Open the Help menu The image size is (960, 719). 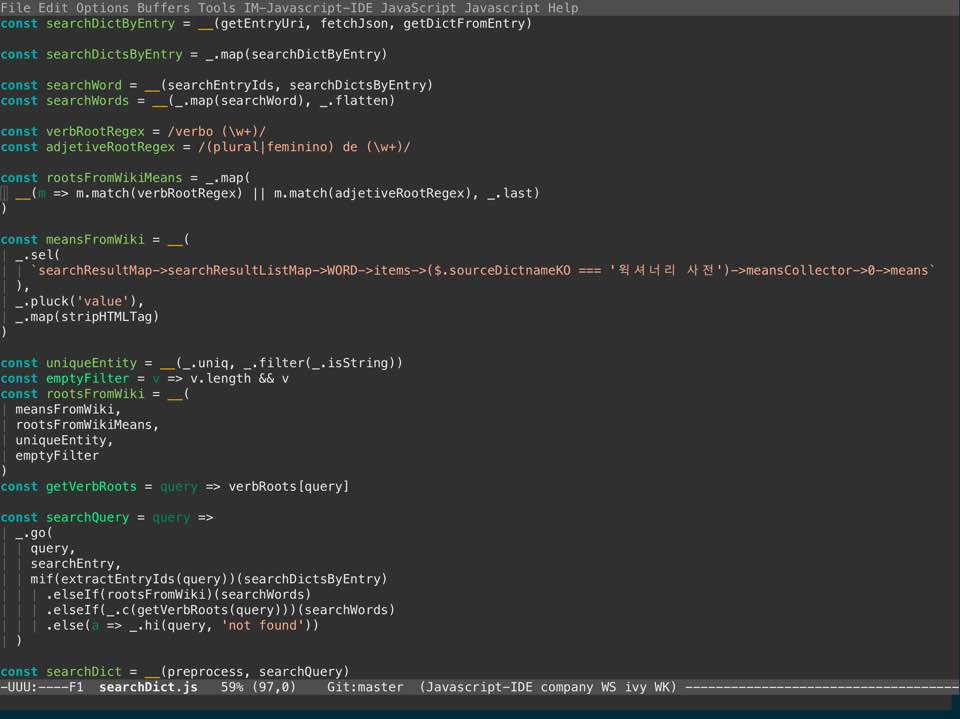tap(563, 8)
